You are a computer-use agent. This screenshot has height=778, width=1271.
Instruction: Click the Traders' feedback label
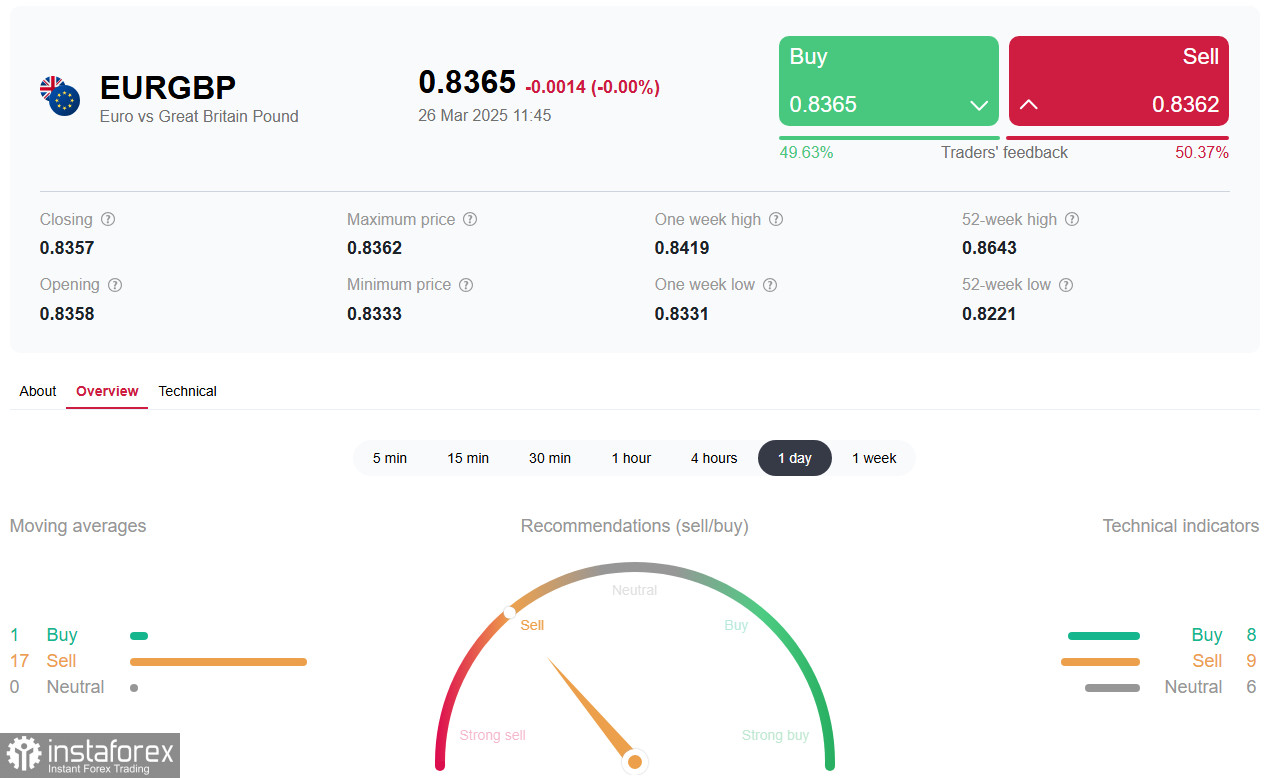click(1004, 153)
